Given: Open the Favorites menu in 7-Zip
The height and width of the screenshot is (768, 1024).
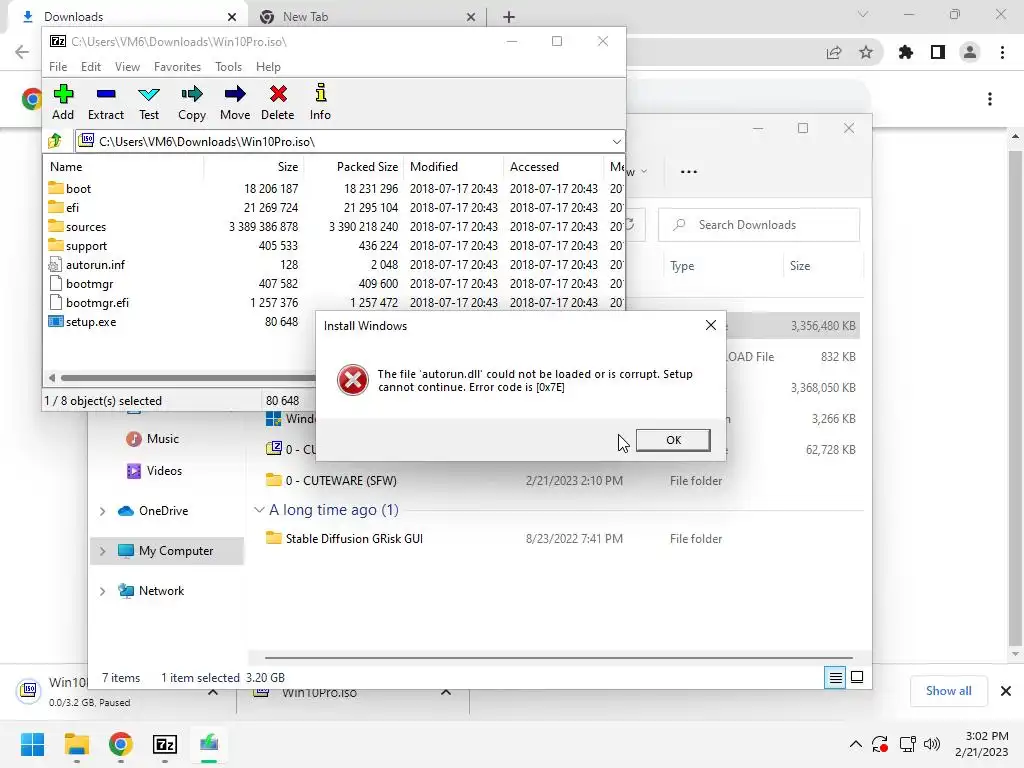Looking at the screenshot, I should pyautogui.click(x=178, y=67).
